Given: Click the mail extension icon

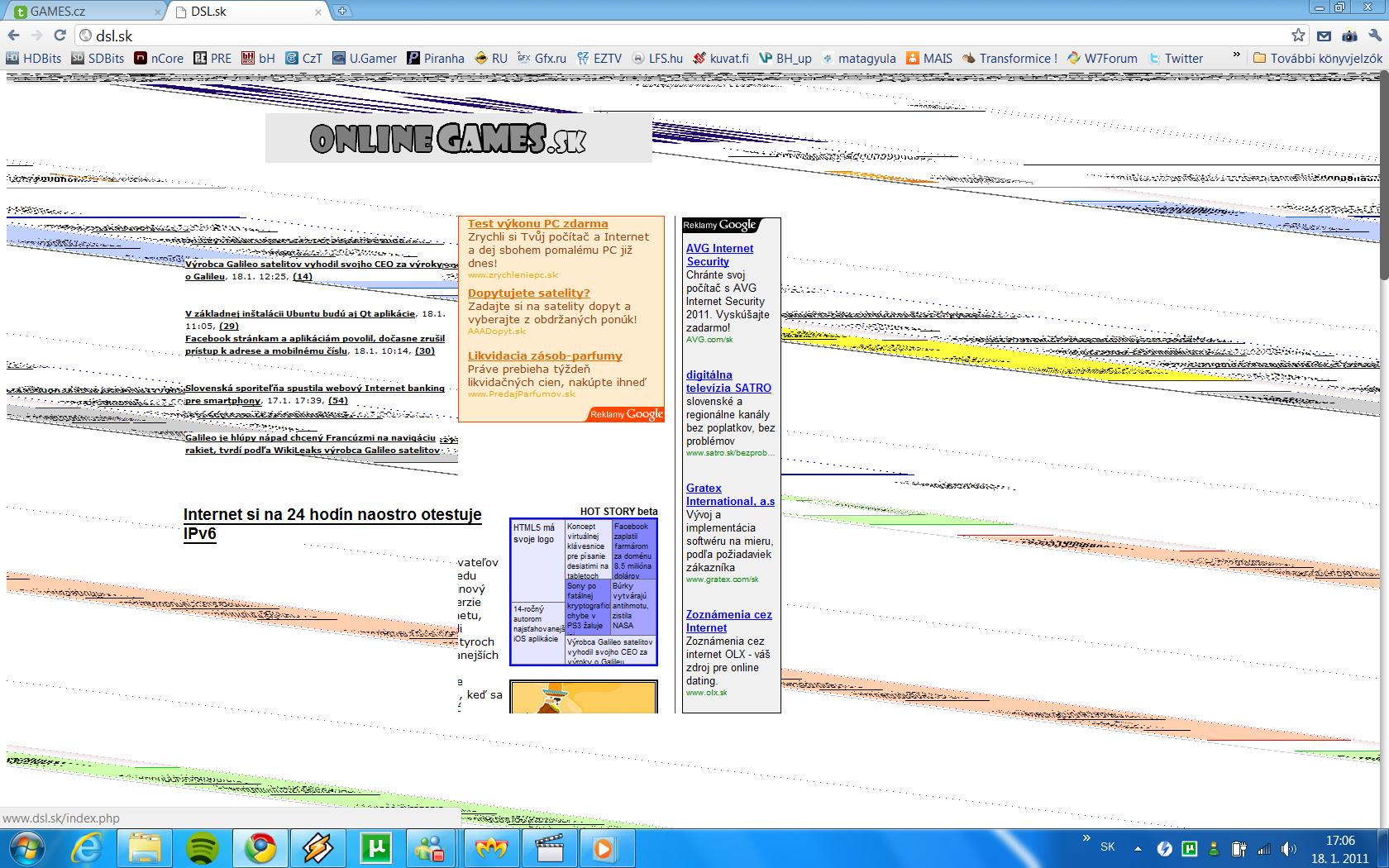Looking at the screenshot, I should pos(1324,36).
